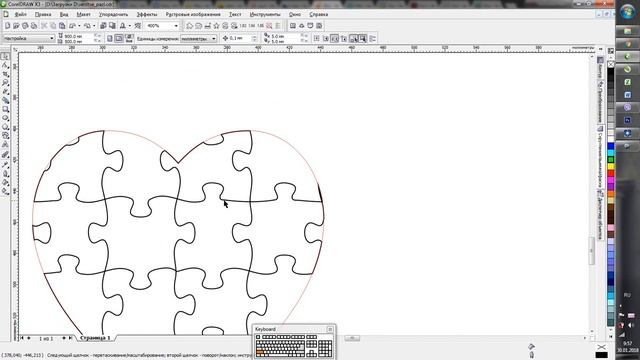Close the on-screen Keyboard window
The height and width of the screenshot is (360, 640).
pyautogui.click(x=330, y=329)
